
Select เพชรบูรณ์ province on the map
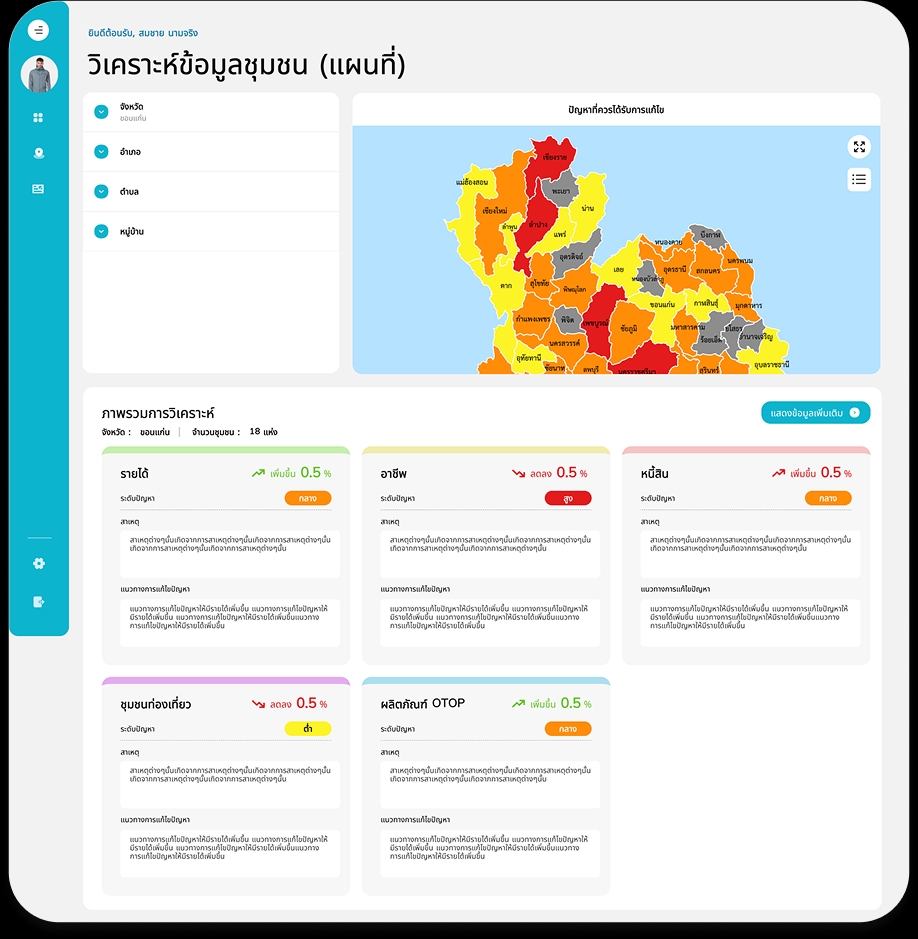(595, 323)
